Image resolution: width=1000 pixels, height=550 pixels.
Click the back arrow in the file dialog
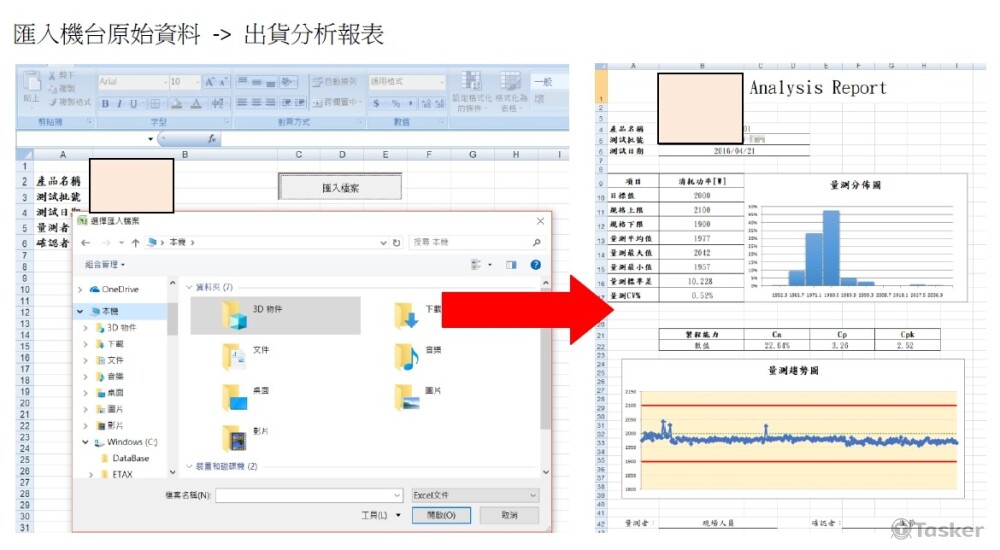[85, 242]
